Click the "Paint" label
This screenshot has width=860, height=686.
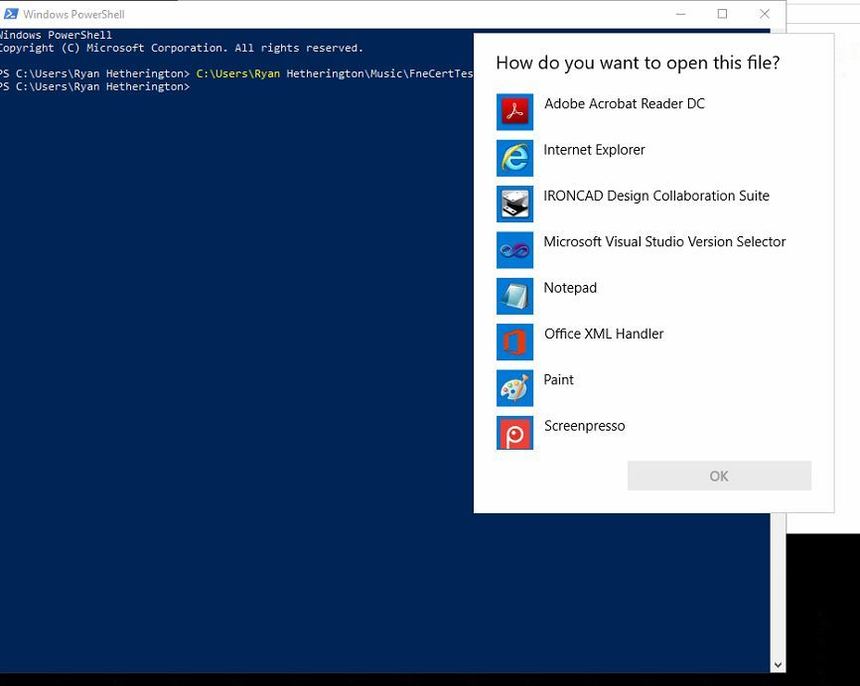click(x=558, y=379)
